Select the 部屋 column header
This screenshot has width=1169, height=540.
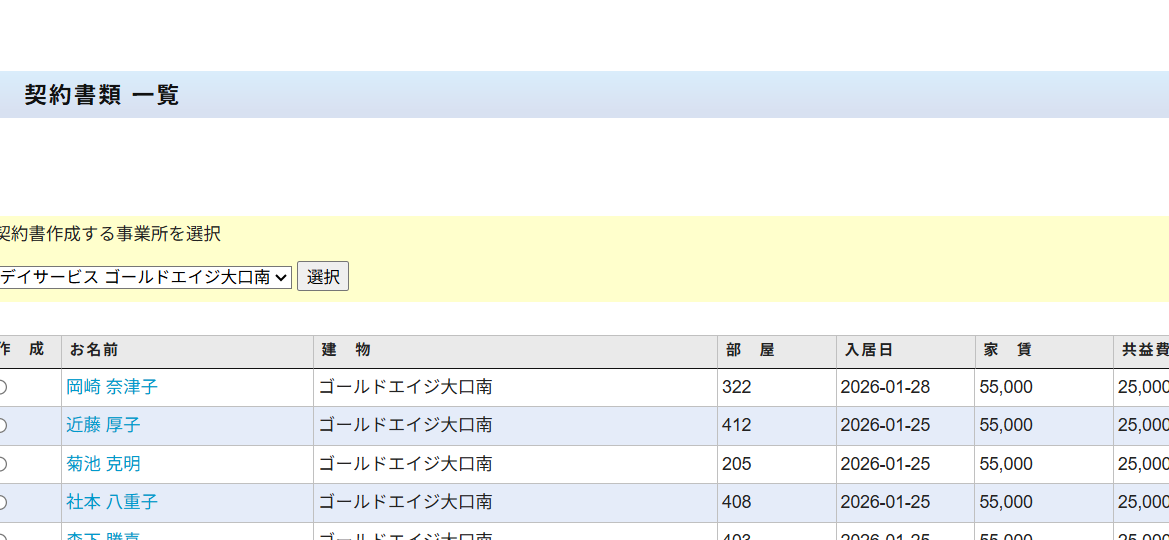750,350
